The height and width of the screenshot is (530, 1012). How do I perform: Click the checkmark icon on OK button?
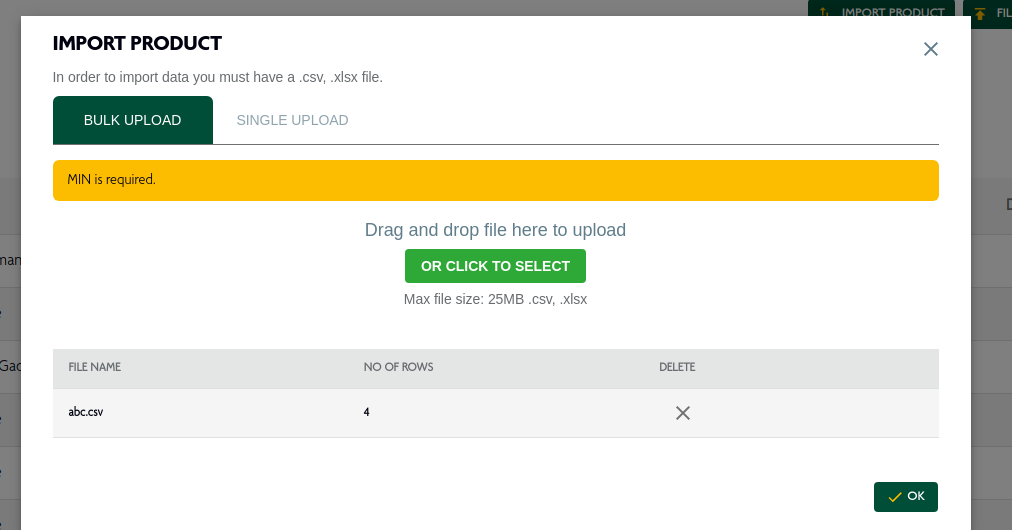pos(895,496)
